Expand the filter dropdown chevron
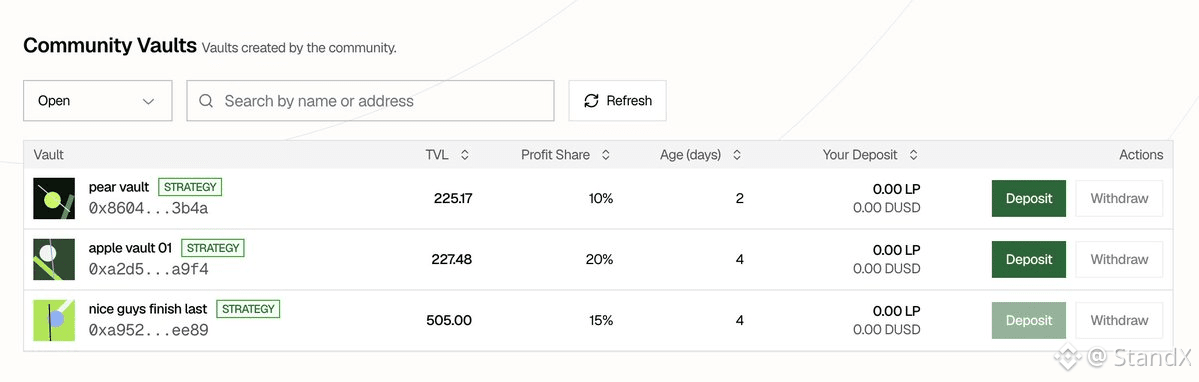 tap(148, 102)
